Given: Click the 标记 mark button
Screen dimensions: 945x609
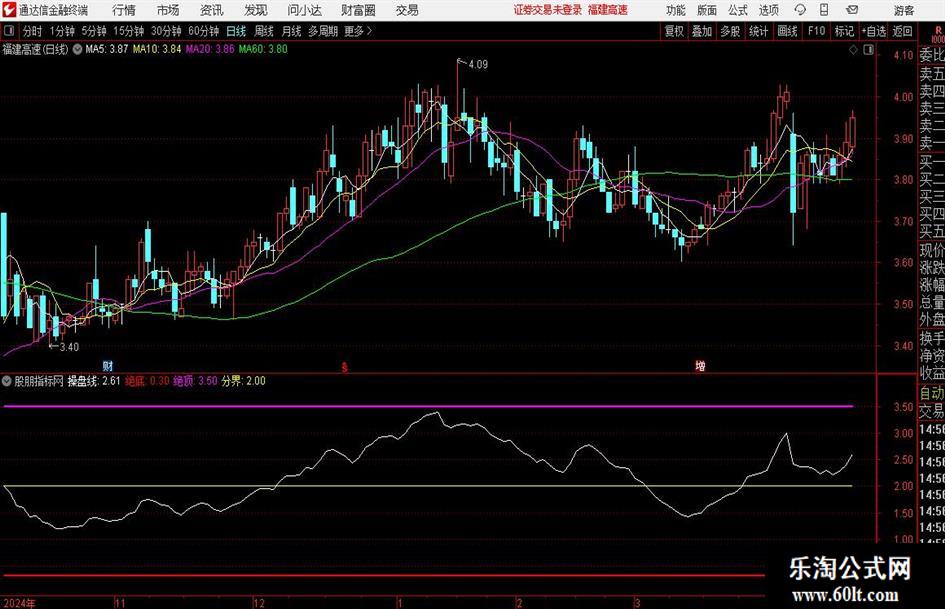Looking at the screenshot, I should tap(844, 31).
